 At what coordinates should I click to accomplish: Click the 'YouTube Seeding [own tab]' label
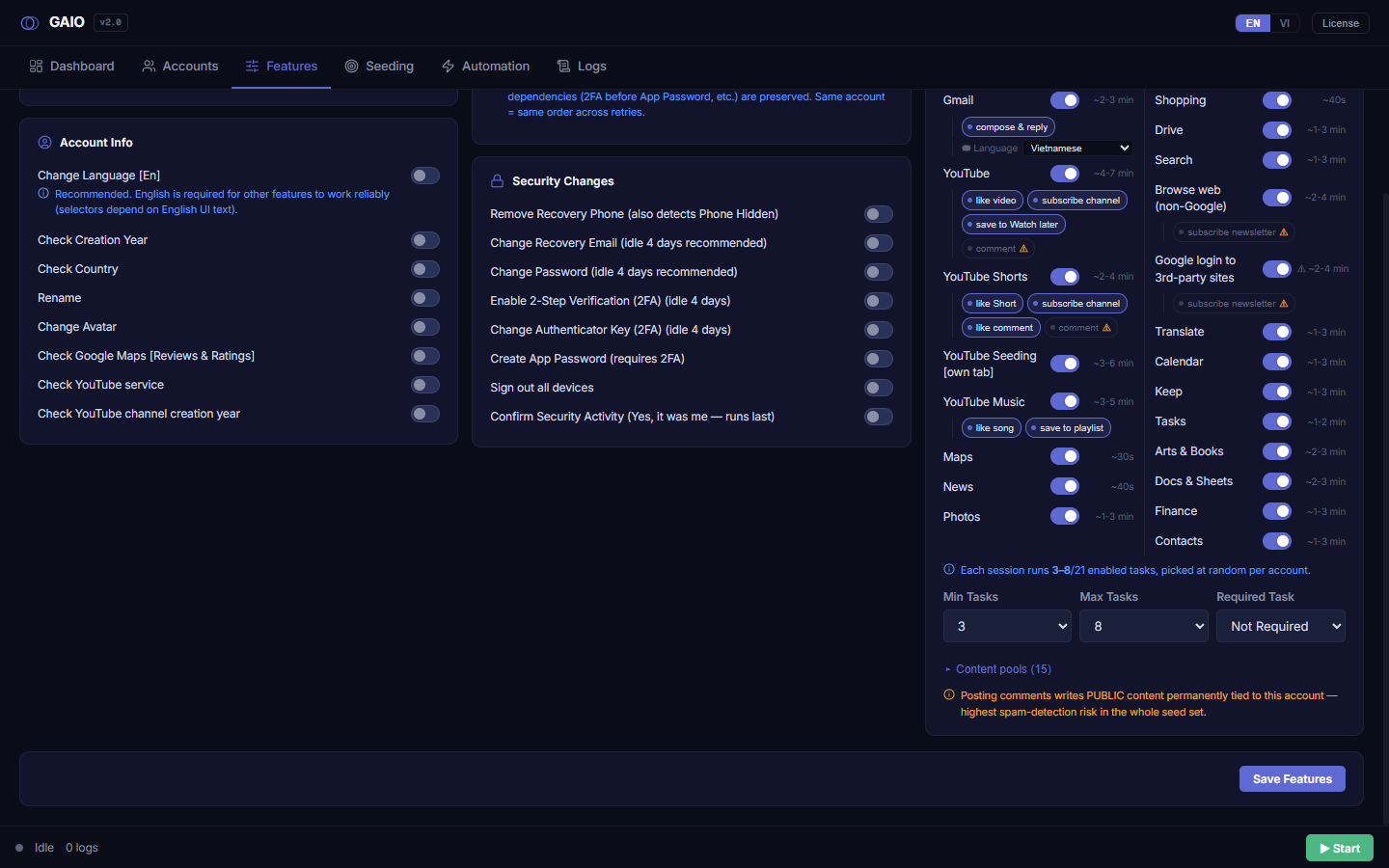tap(990, 364)
